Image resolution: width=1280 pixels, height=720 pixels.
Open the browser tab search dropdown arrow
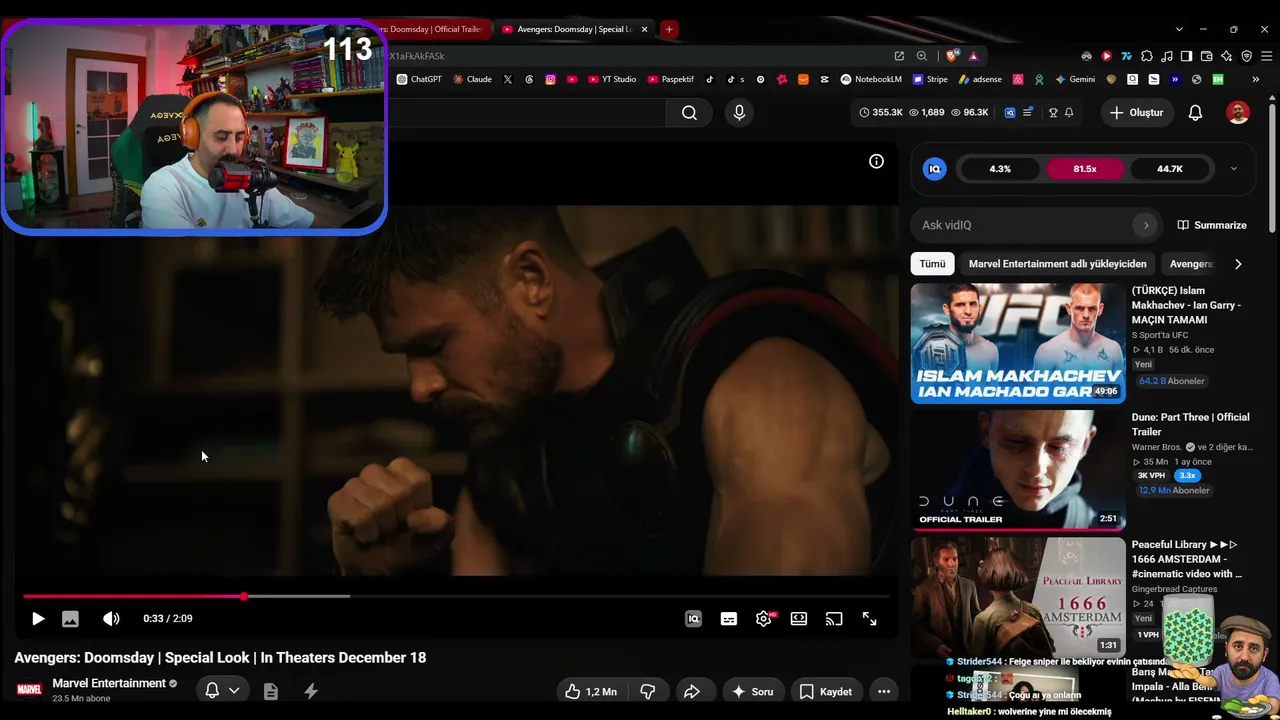[1179, 29]
